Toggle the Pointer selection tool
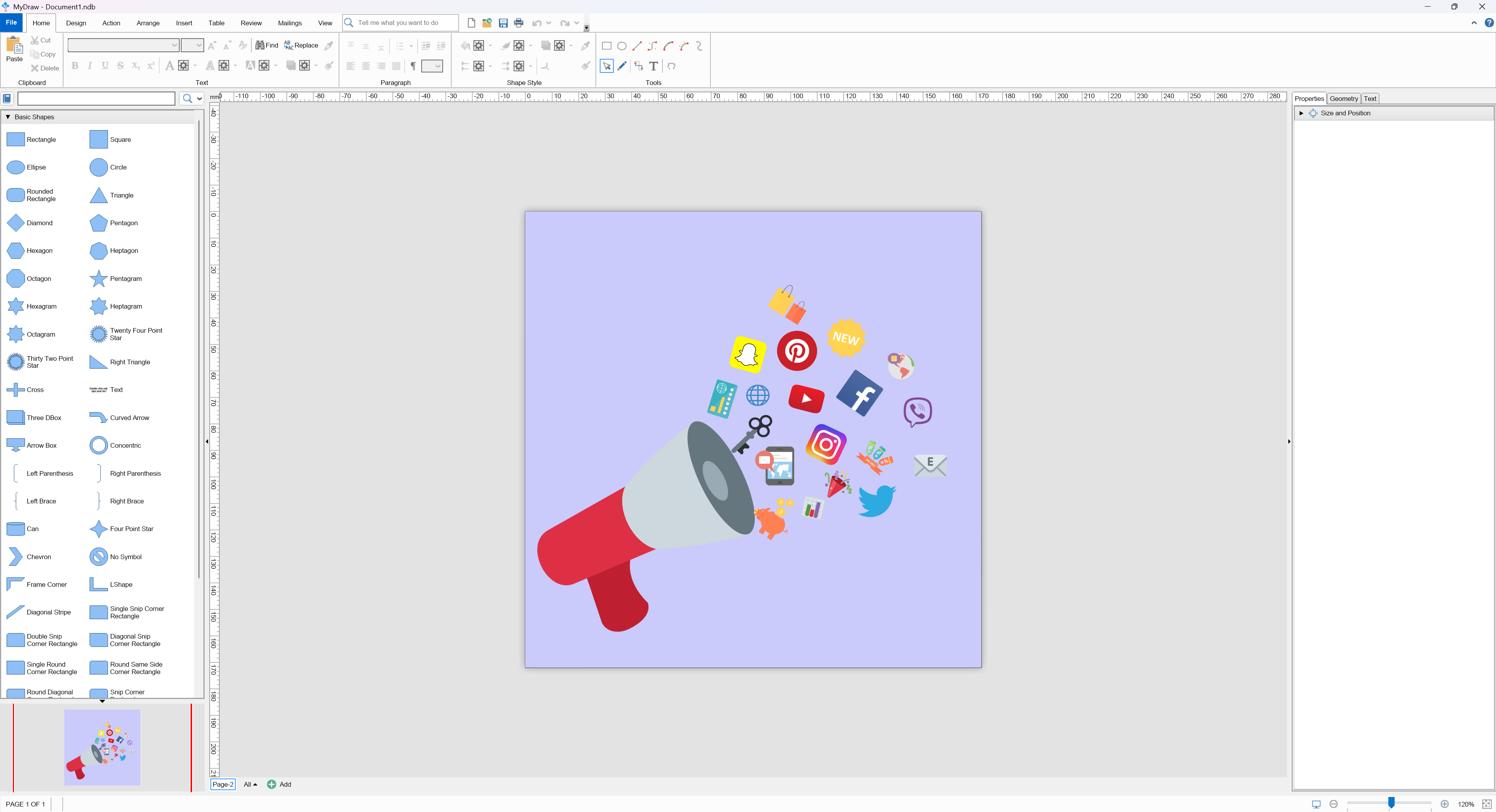 (606, 66)
